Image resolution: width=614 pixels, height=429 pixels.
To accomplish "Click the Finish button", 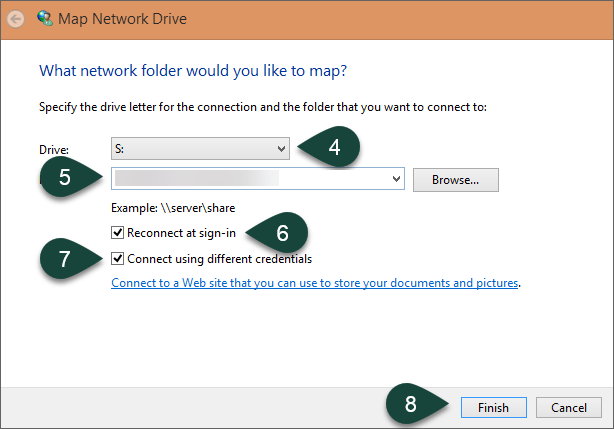I will tap(492, 407).
